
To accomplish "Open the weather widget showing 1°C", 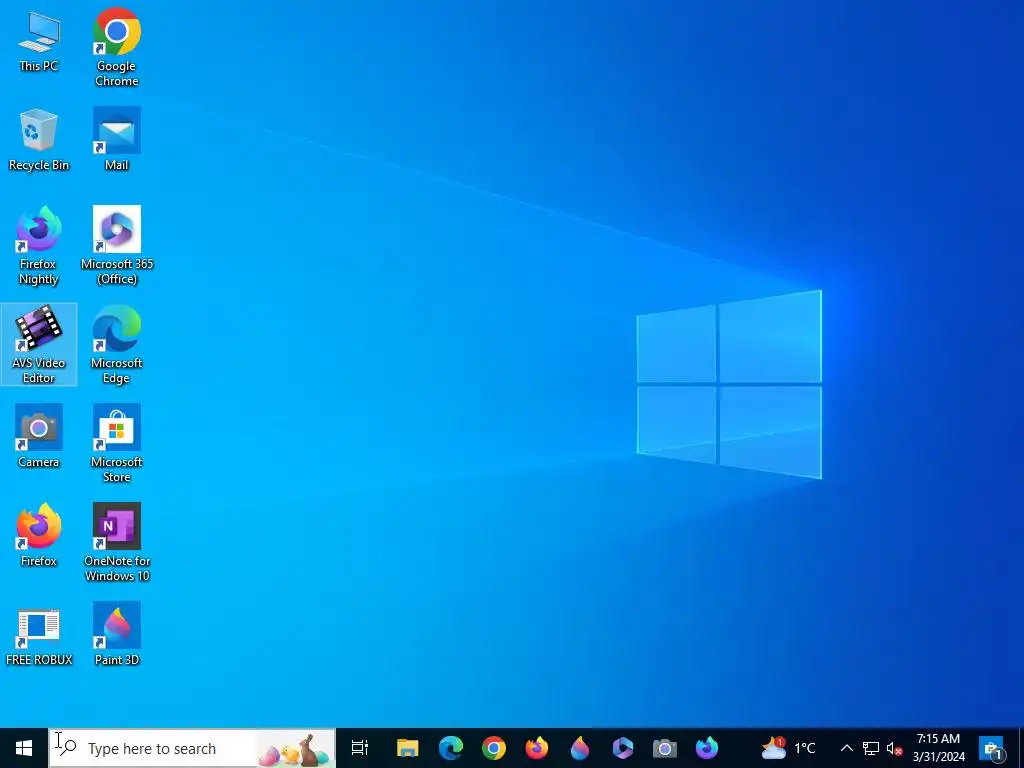I will (789, 748).
